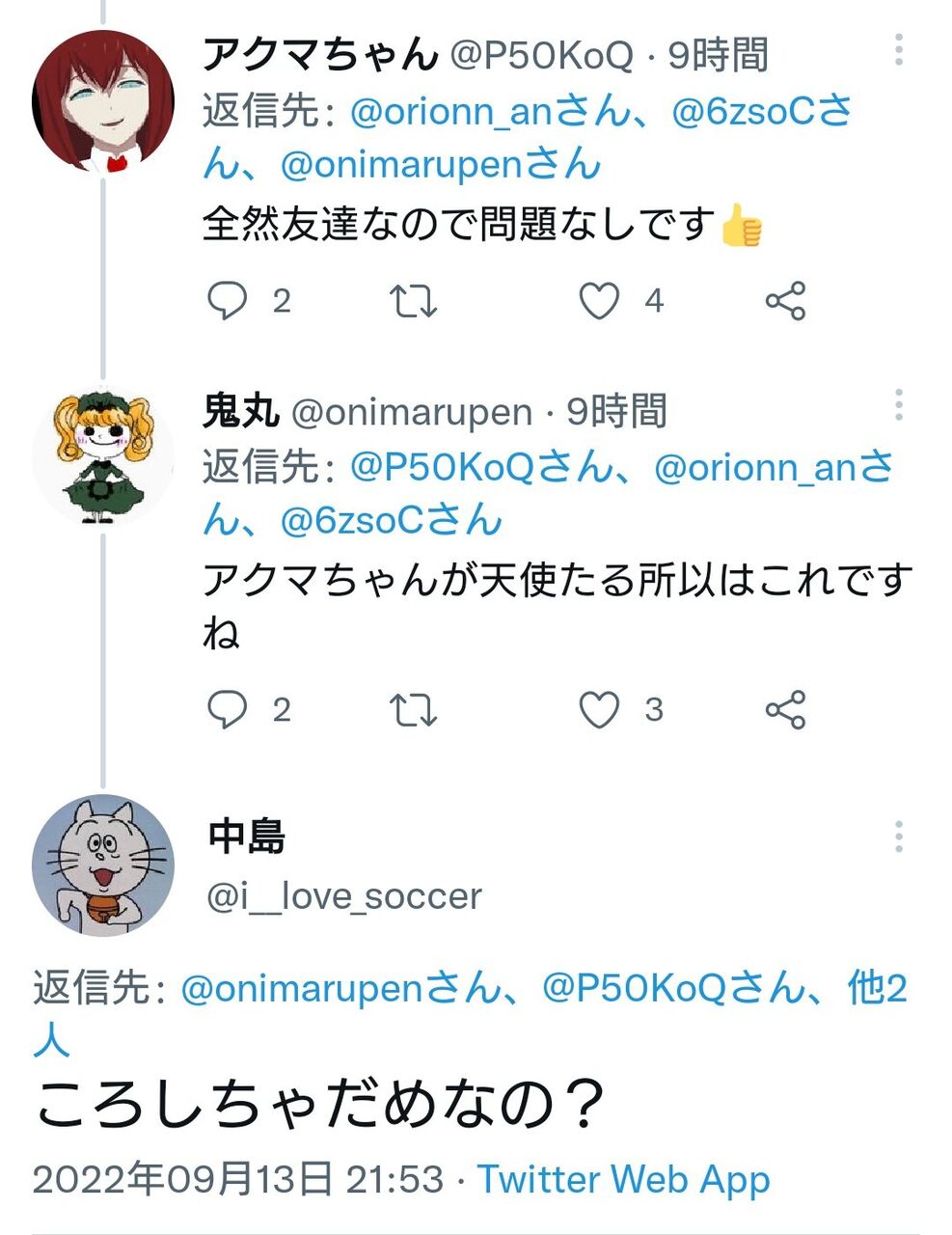Viewport: 952px width, 1235px height.
Task: Open three-dot menu on 中島's tweet
Action: pos(898,837)
